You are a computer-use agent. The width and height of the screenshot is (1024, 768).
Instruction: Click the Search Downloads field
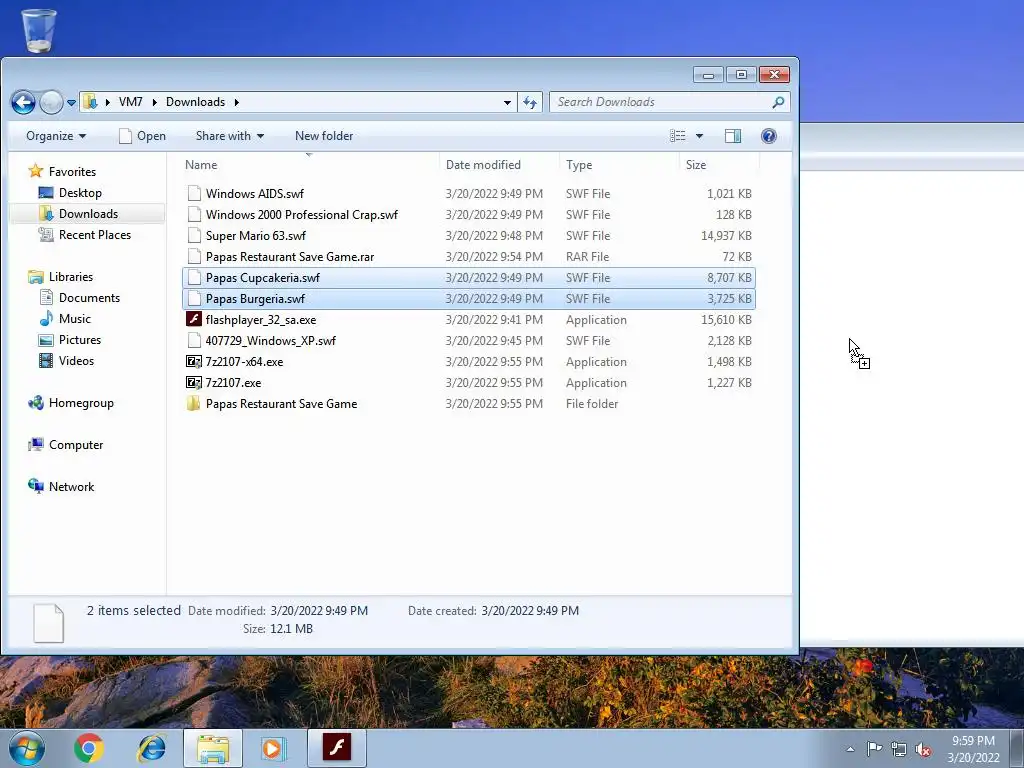coord(660,102)
